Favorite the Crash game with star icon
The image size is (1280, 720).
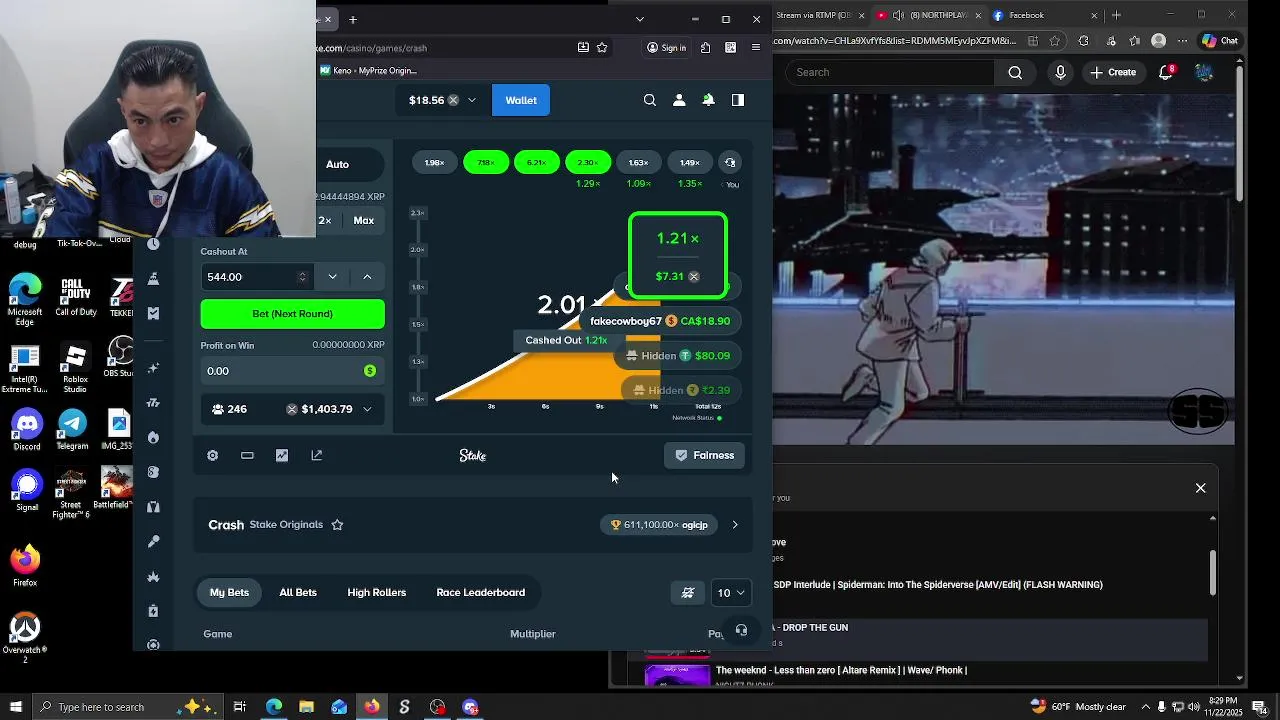click(x=337, y=525)
